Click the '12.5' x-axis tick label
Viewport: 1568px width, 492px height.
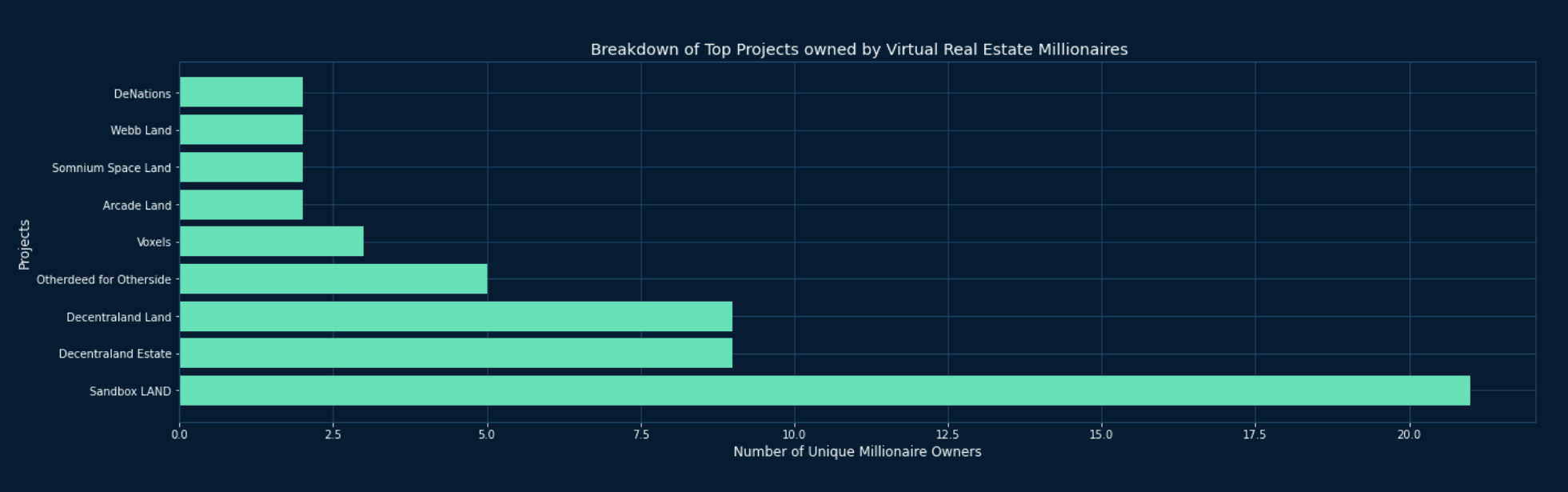click(x=948, y=435)
